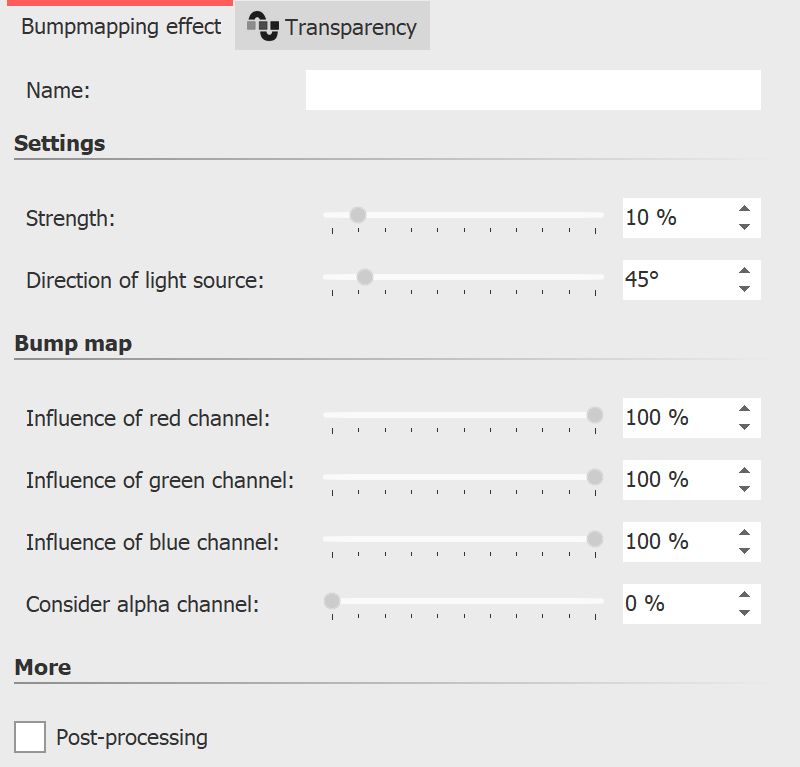Select the Bumpmapping effect tab
Viewport: 800px width, 767px height.
[x=120, y=27]
